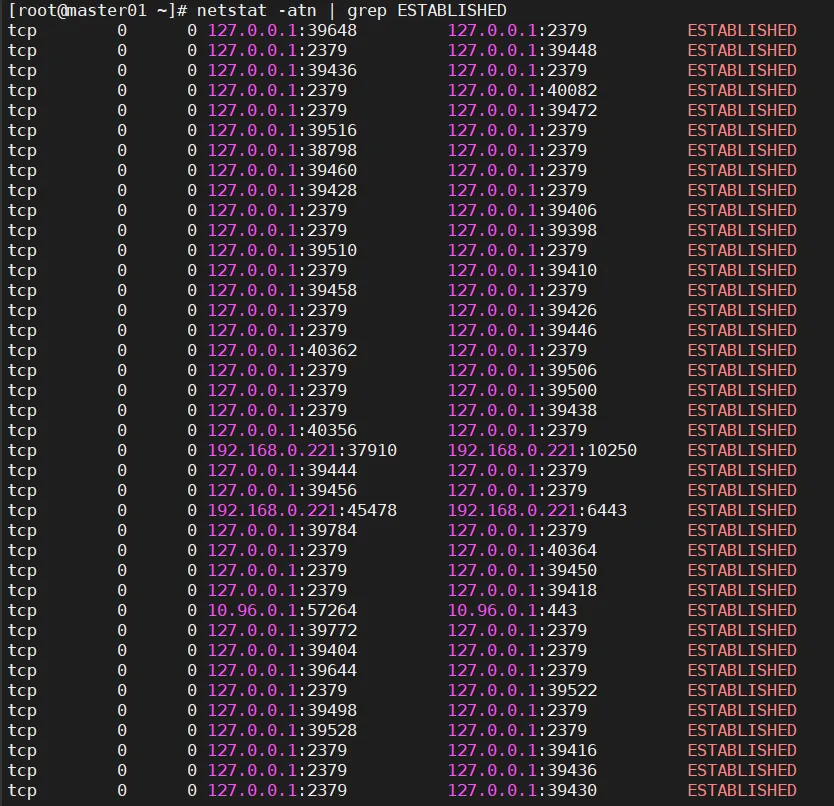834x806 pixels.
Task: Click foreign address 192.168.0.221:6443
Action: point(537,511)
